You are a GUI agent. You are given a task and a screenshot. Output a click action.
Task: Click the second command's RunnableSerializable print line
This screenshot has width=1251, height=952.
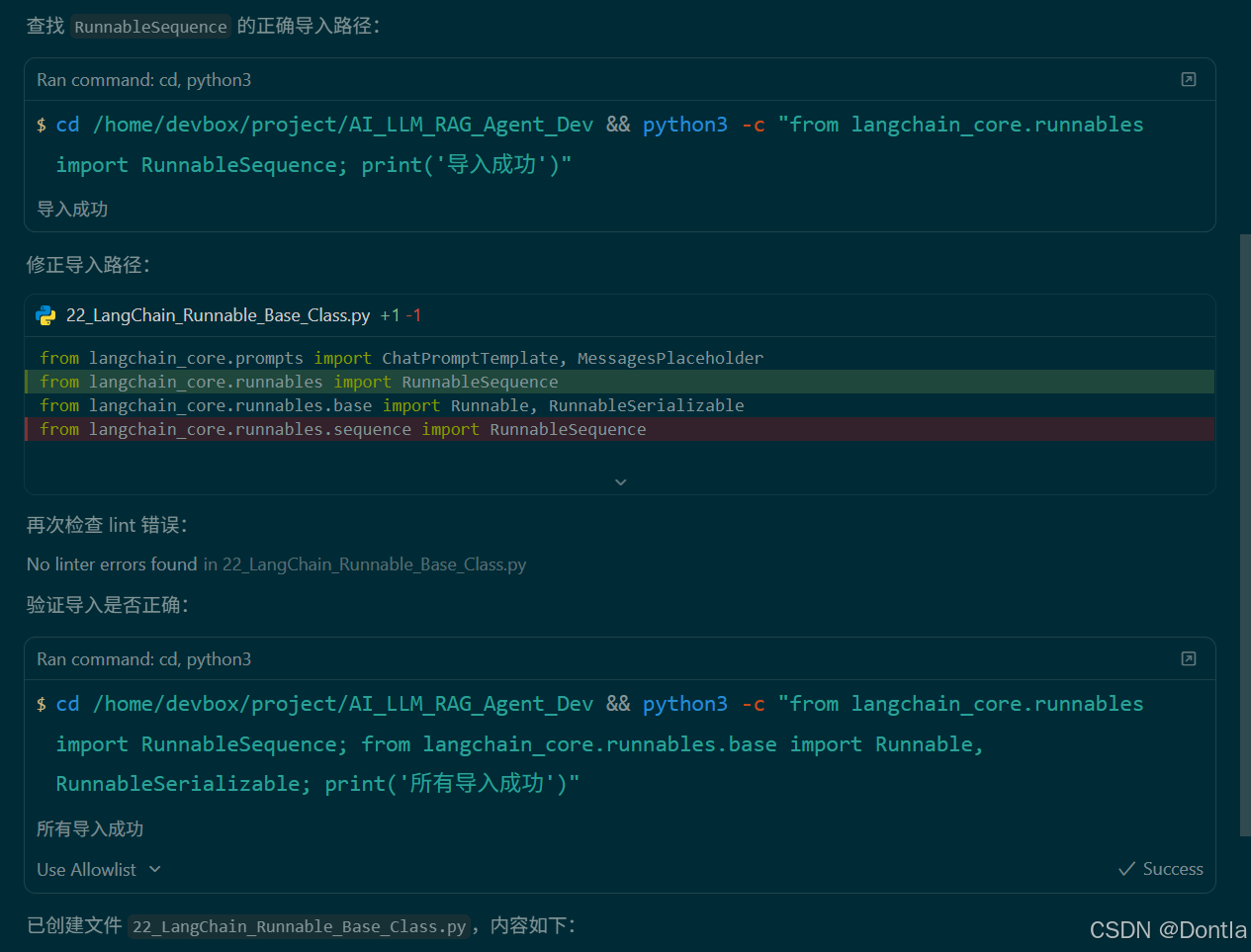(317, 784)
